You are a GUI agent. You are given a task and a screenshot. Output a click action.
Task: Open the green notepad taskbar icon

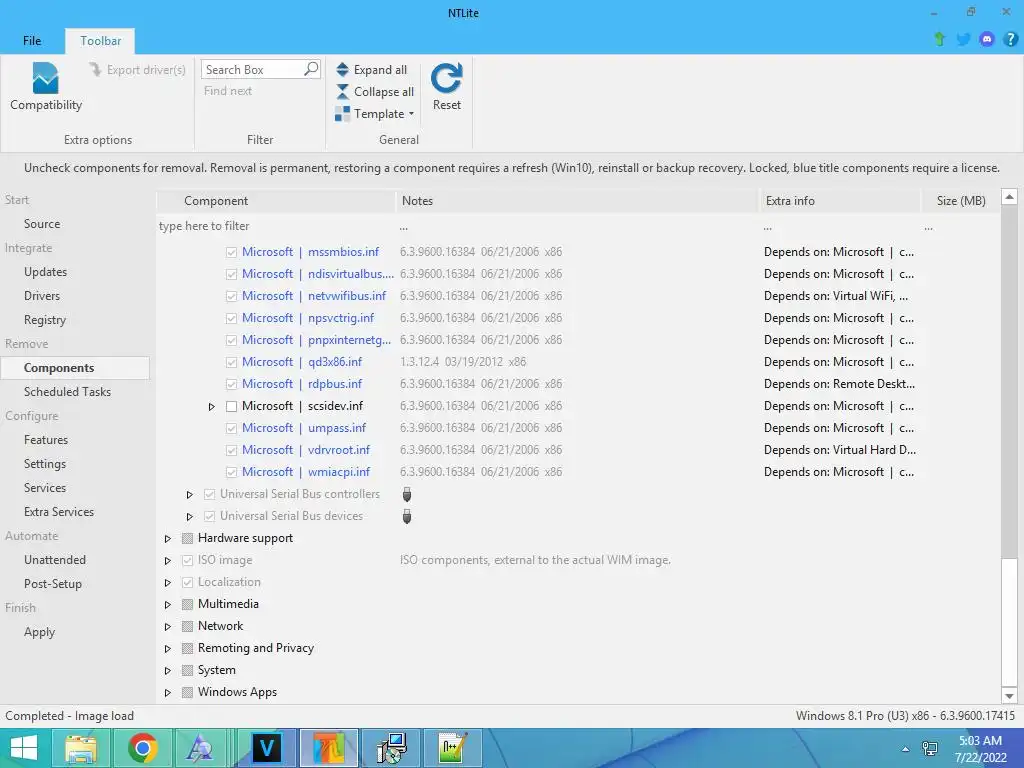coord(453,748)
